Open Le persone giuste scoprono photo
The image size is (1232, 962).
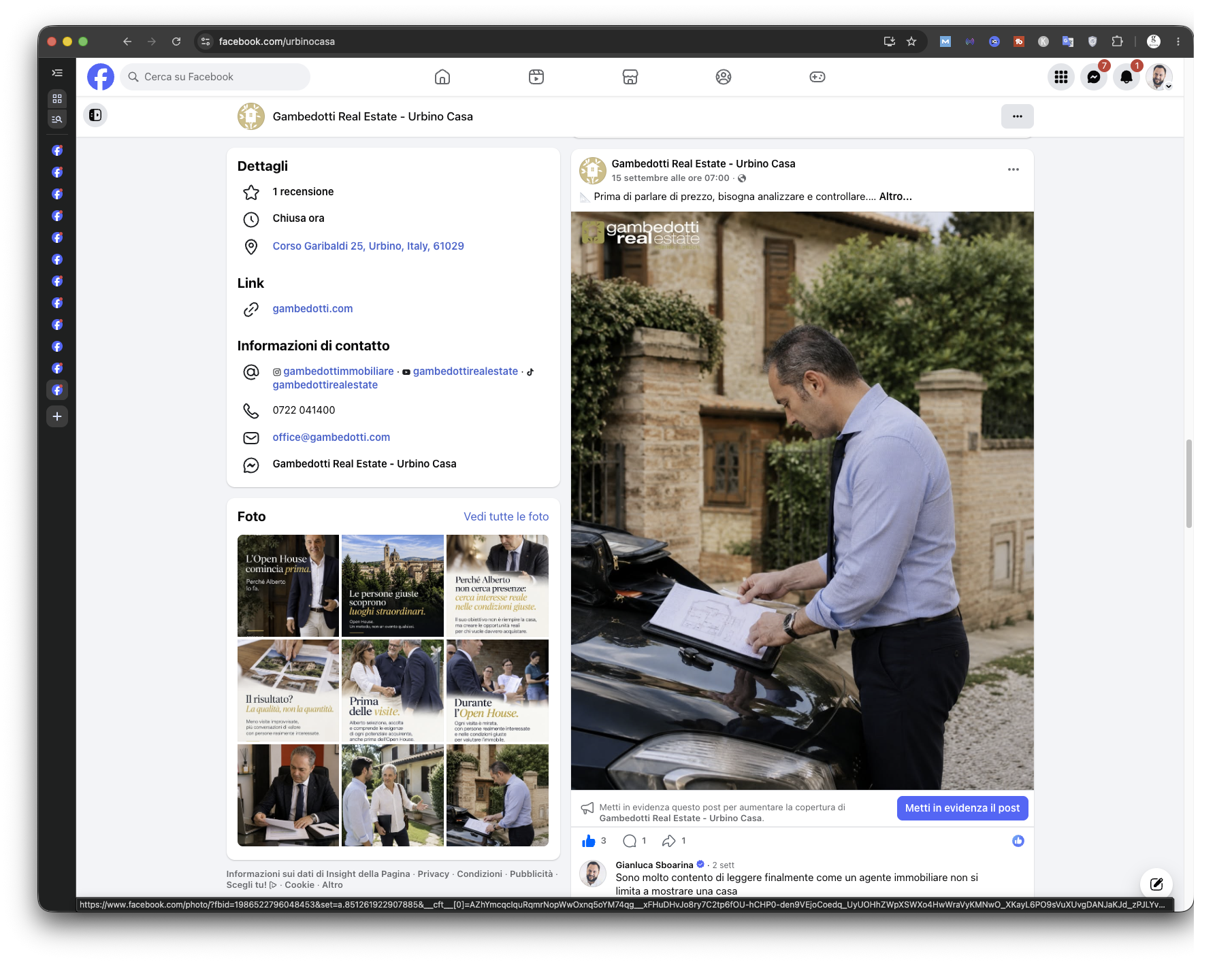(x=393, y=586)
